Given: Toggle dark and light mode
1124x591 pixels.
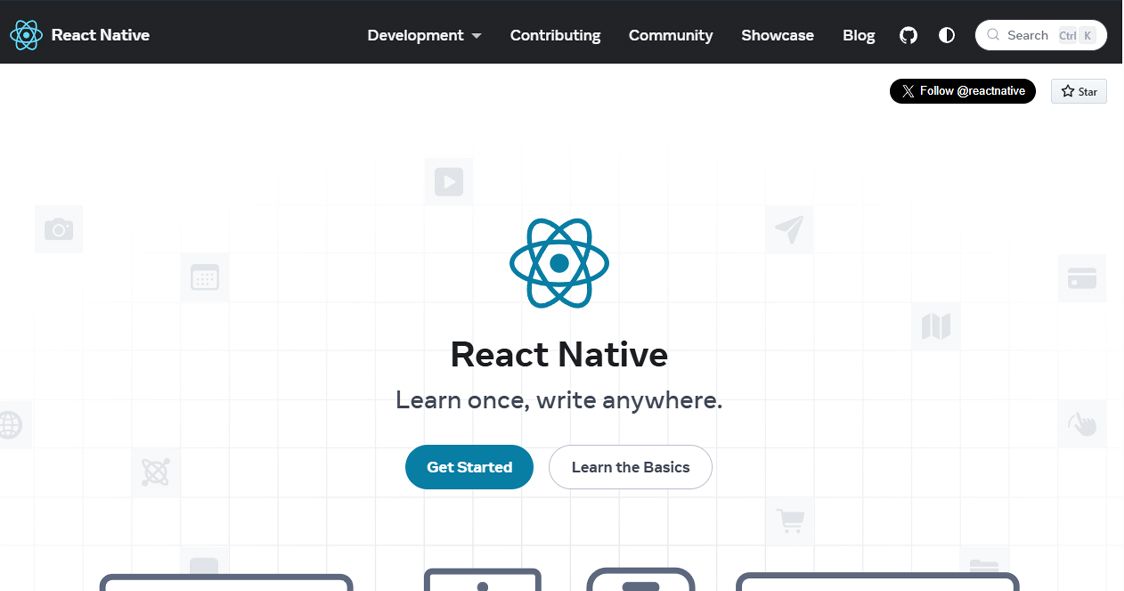Looking at the screenshot, I should tap(946, 35).
